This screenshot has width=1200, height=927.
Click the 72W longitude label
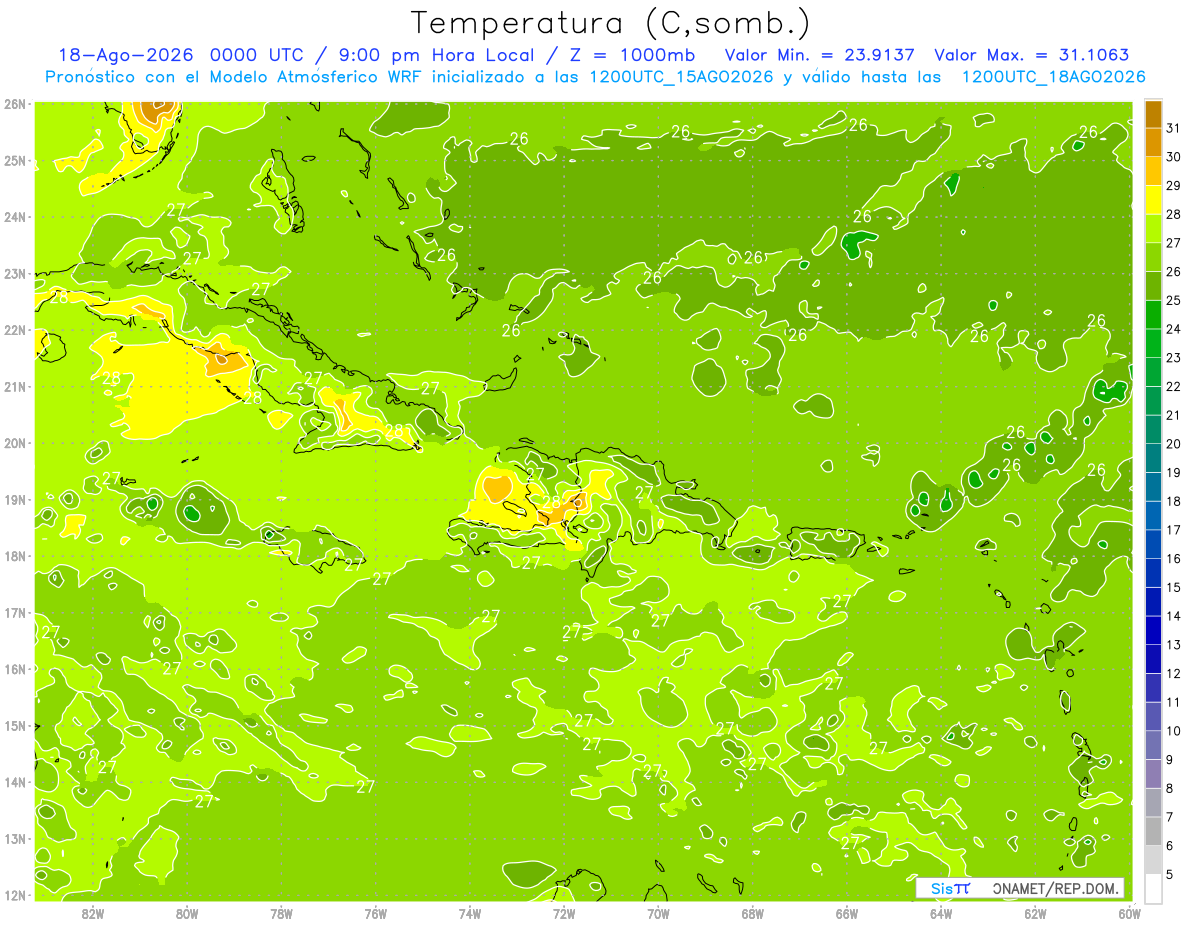(x=564, y=913)
